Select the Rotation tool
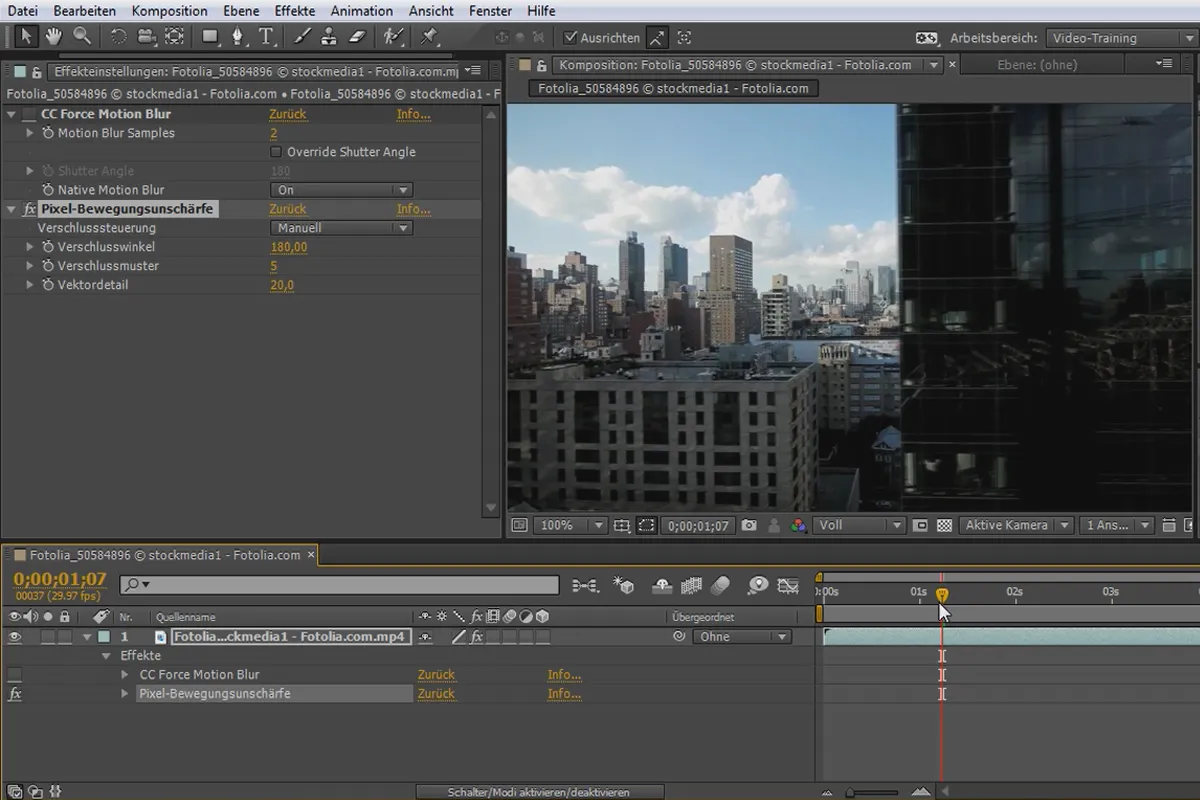1200x800 pixels. tap(118, 37)
